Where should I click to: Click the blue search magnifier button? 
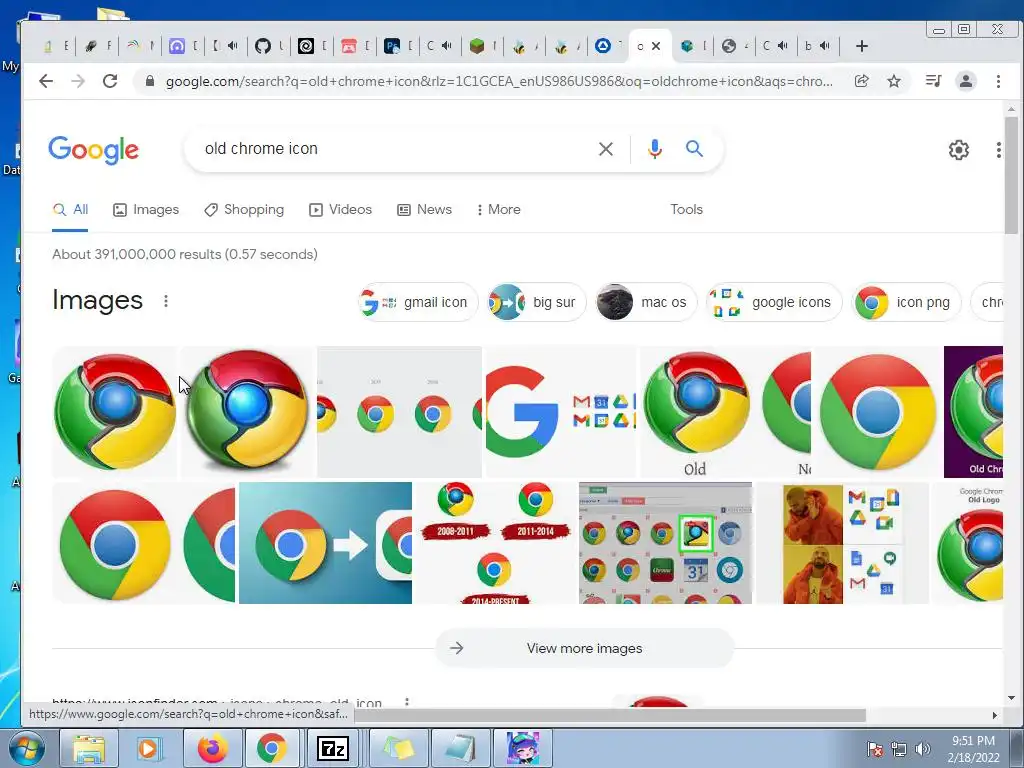coord(694,149)
